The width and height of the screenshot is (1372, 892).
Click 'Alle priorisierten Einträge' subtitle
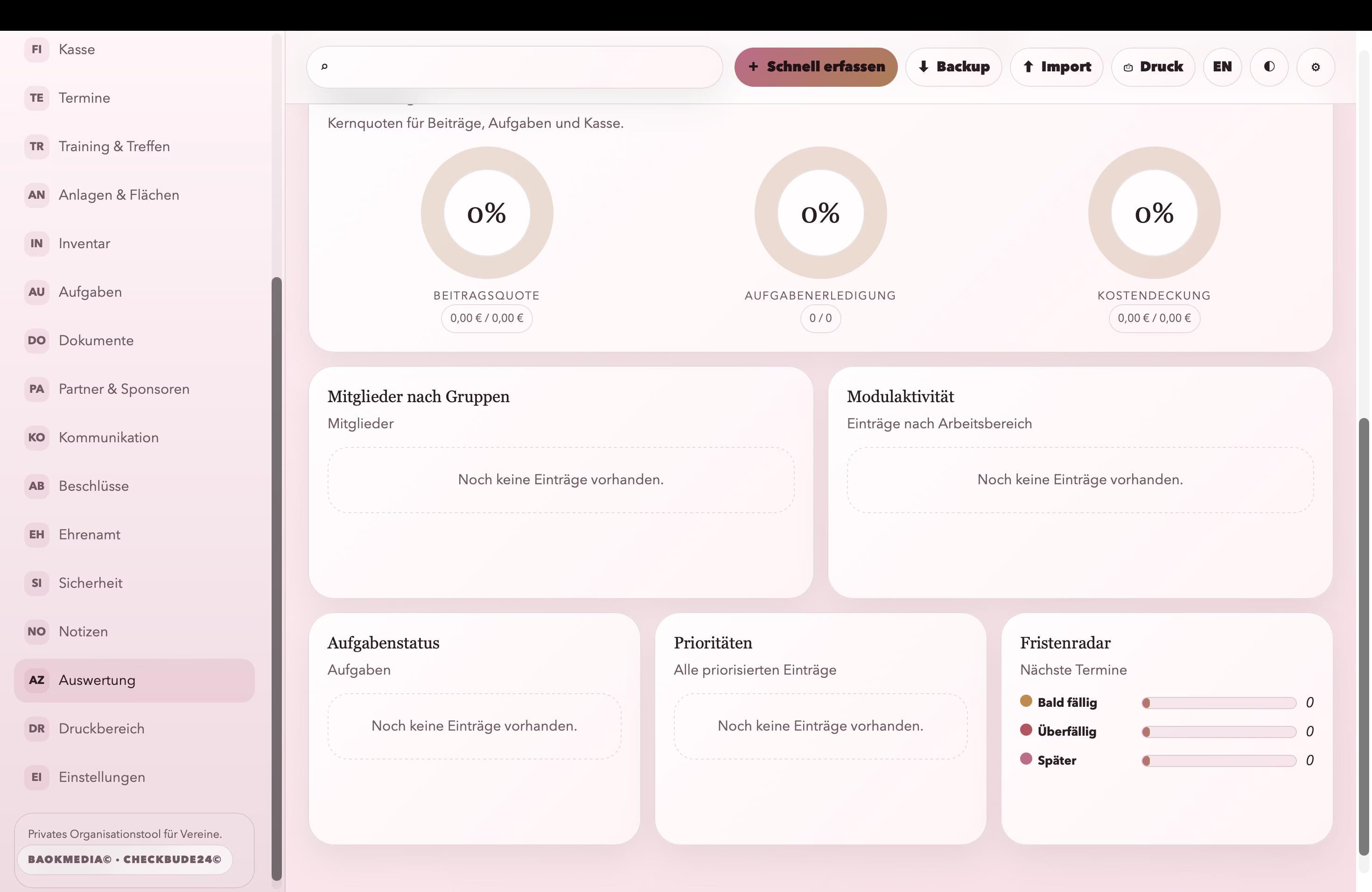[755, 670]
